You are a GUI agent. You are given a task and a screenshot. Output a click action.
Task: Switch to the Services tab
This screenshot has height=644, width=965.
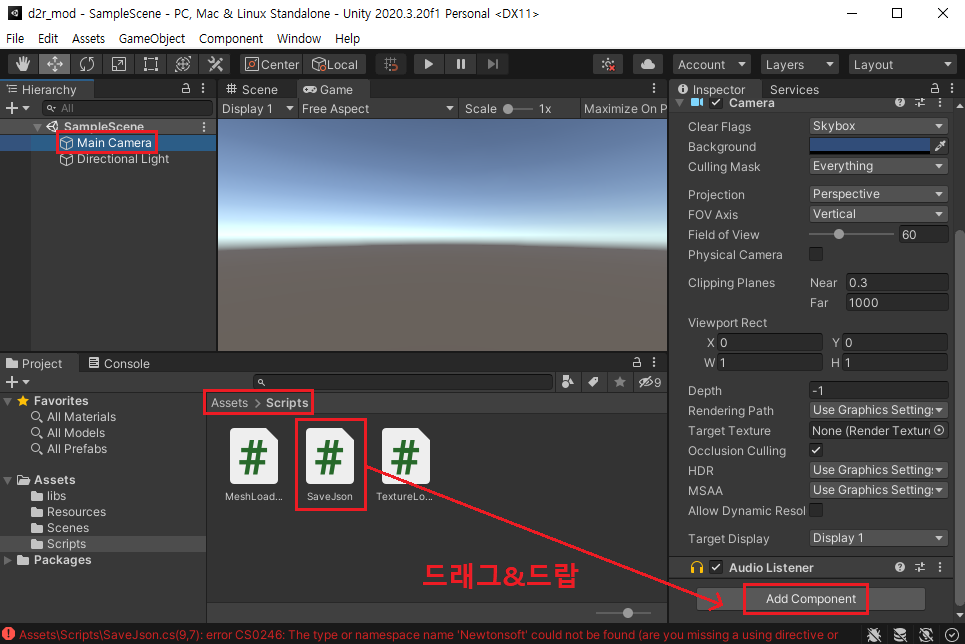point(794,89)
